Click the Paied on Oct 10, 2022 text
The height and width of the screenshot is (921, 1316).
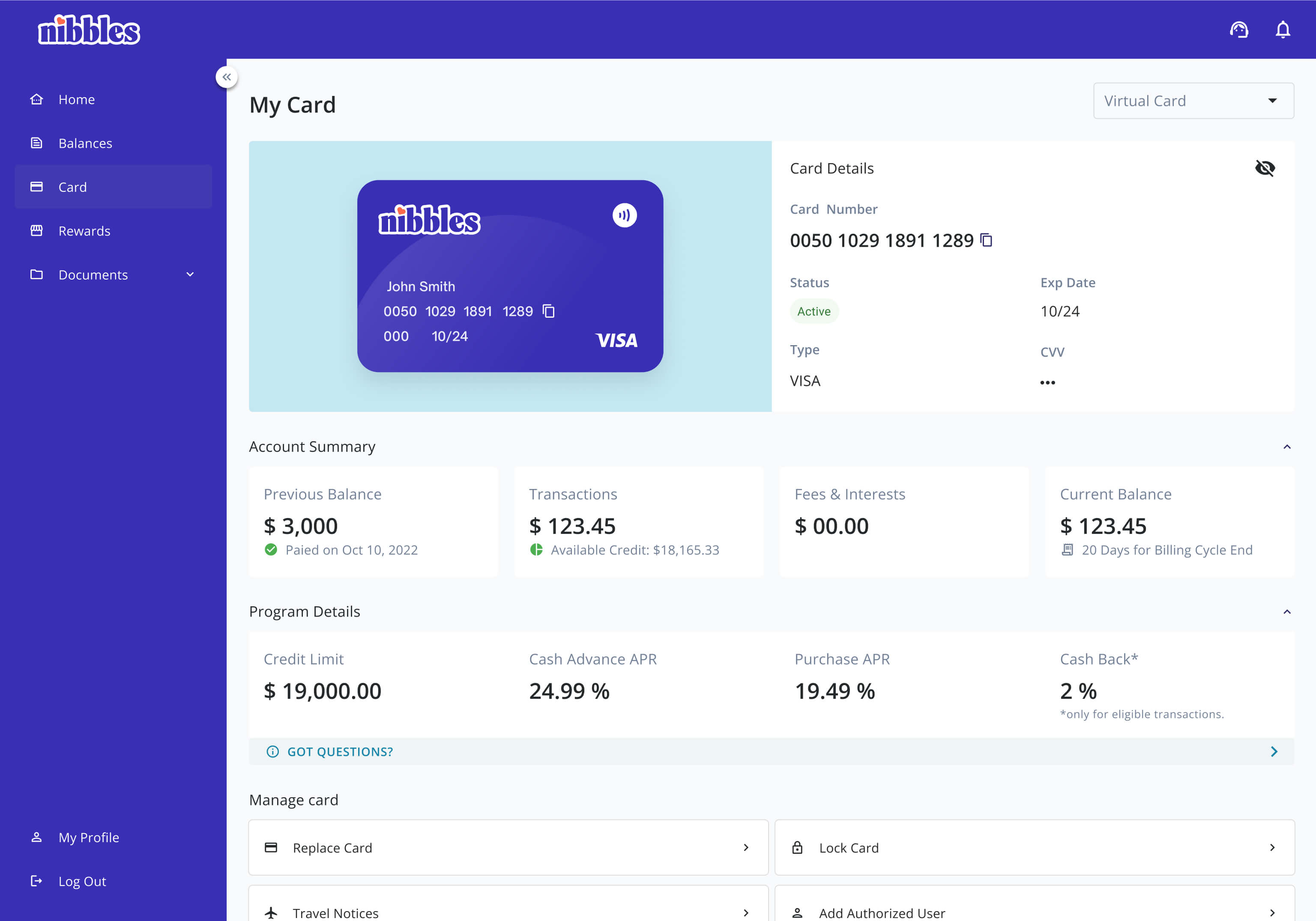tap(351, 550)
